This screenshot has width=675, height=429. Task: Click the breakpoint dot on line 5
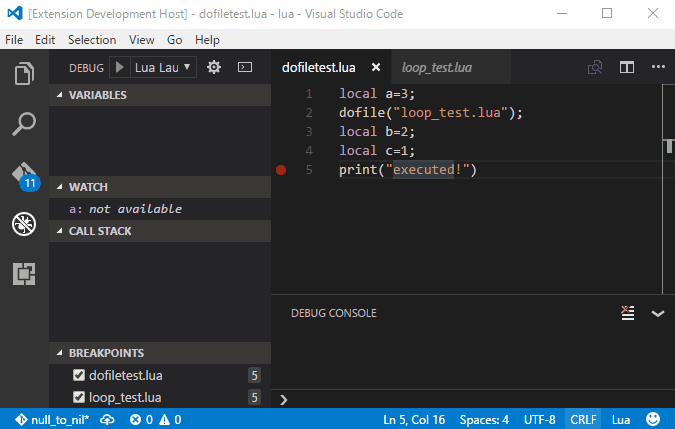tap(281, 170)
